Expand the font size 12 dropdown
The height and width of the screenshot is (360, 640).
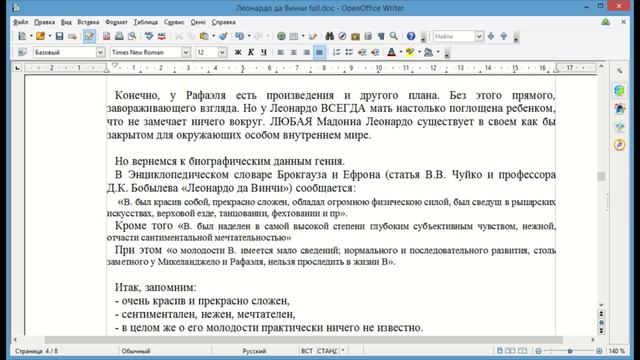(x=222, y=52)
